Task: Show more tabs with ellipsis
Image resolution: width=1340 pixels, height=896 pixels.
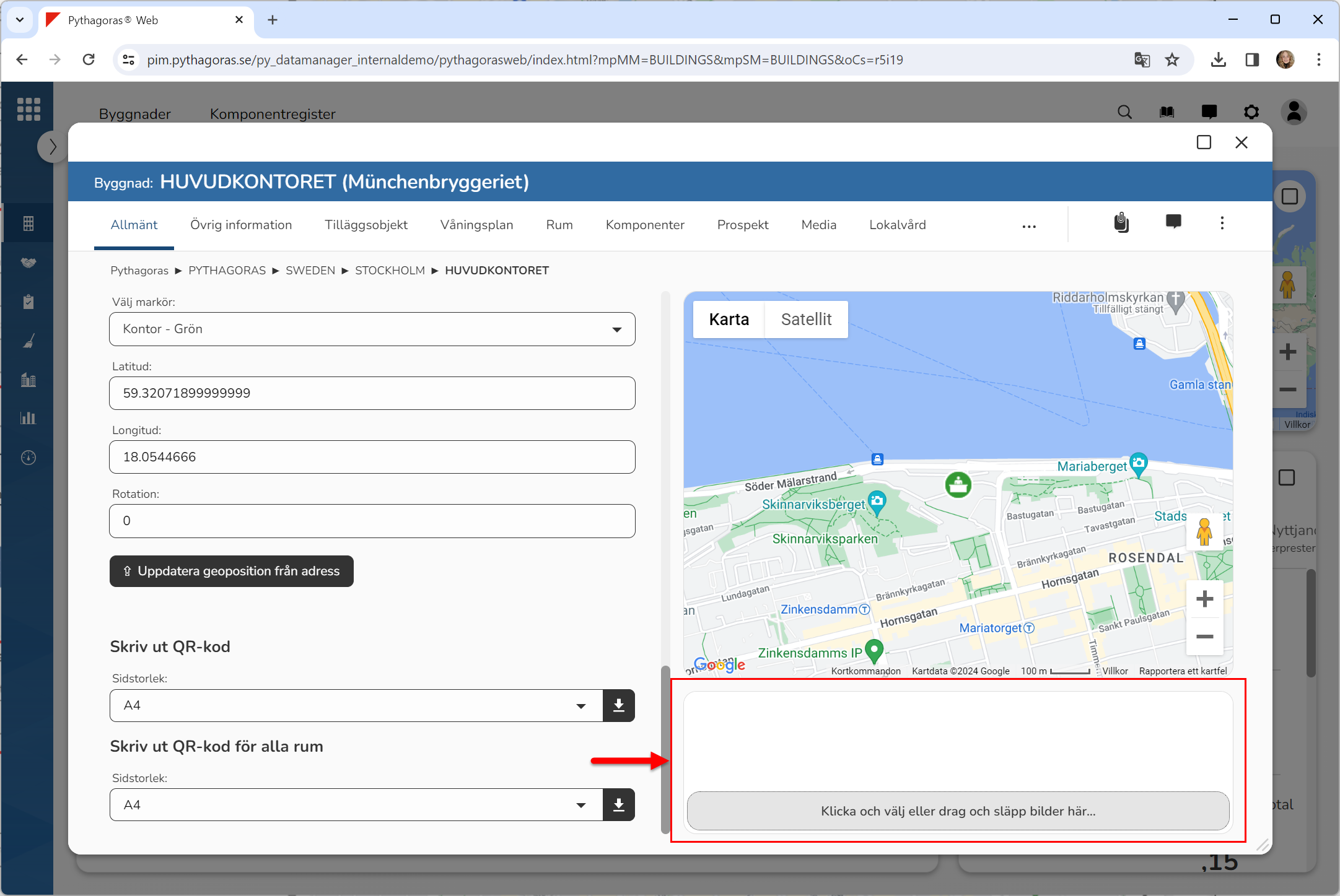Action: tap(1029, 226)
